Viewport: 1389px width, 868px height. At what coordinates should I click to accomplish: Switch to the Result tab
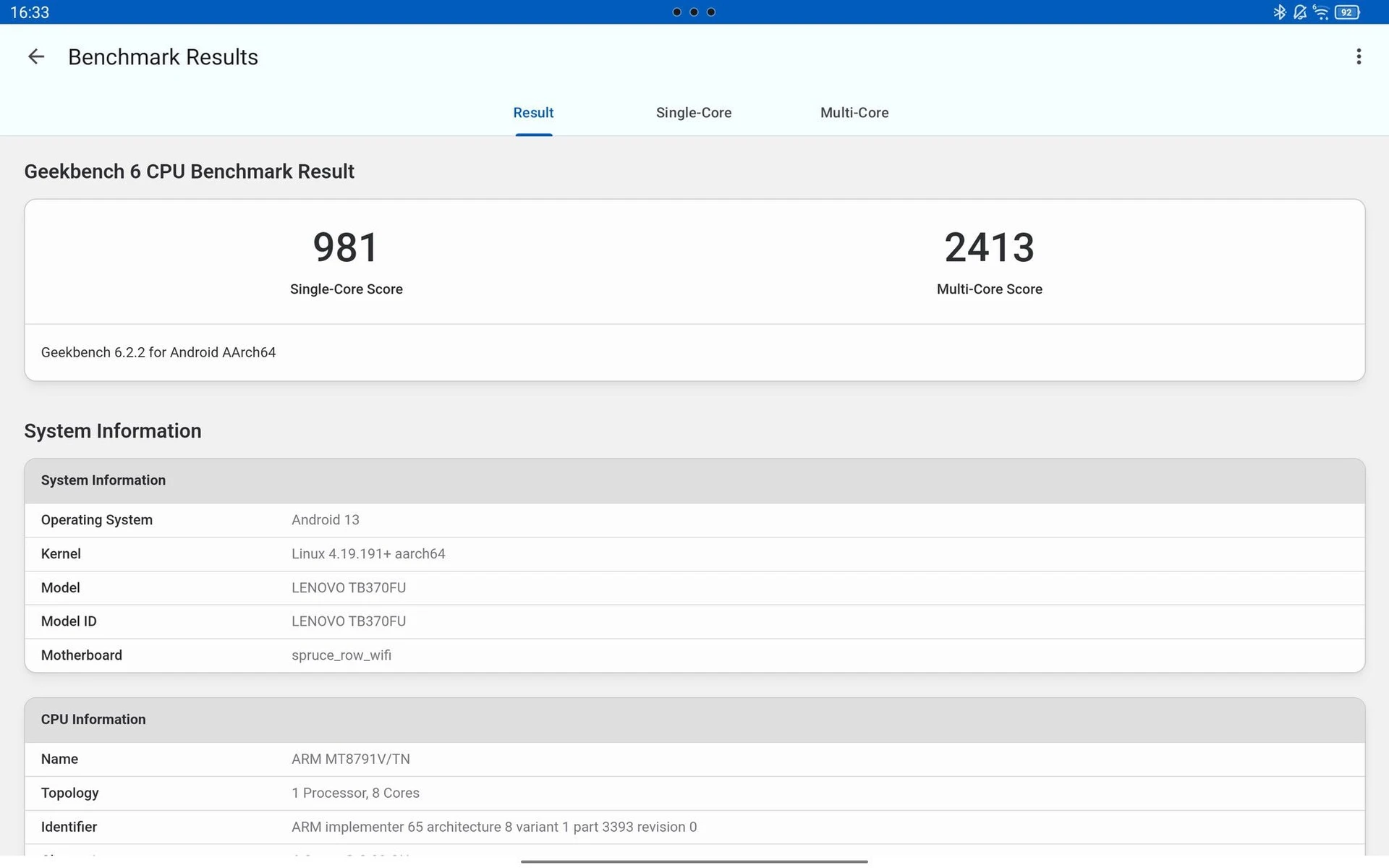click(533, 113)
